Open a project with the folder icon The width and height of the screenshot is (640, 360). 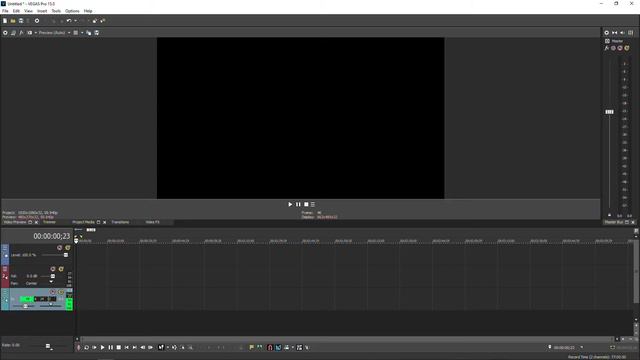[13, 21]
